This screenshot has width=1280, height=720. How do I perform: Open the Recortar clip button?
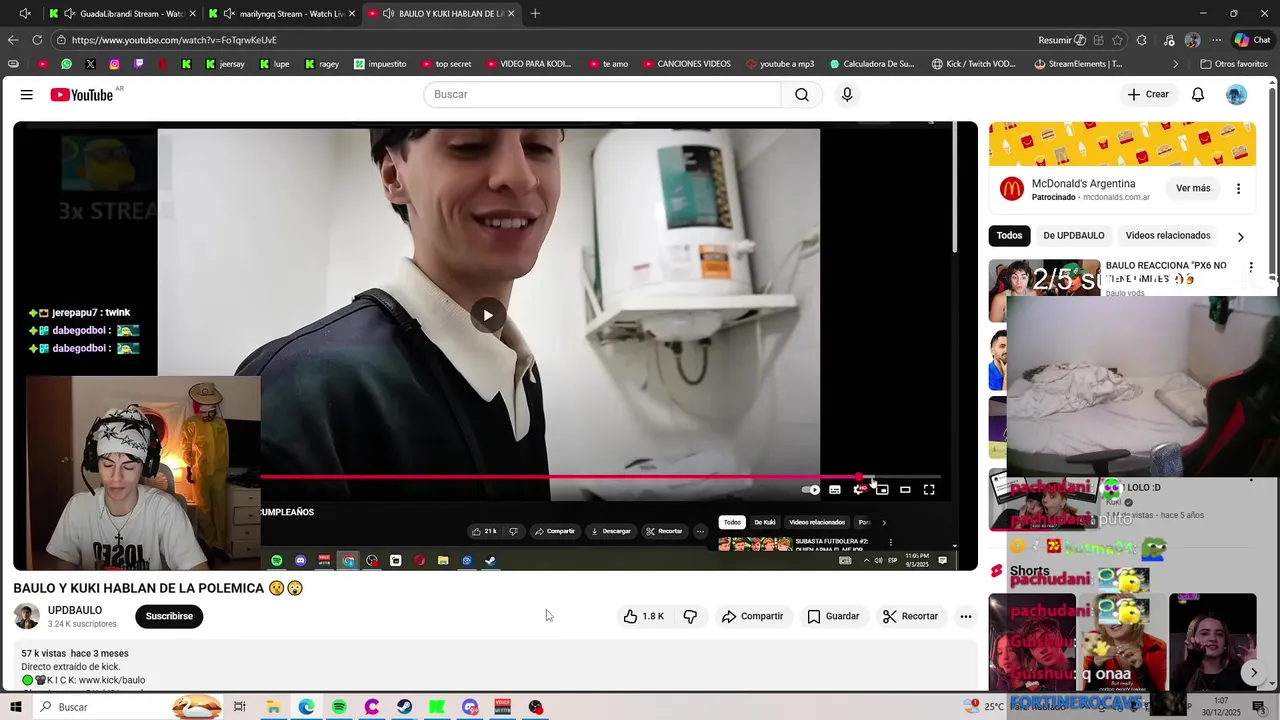910,616
